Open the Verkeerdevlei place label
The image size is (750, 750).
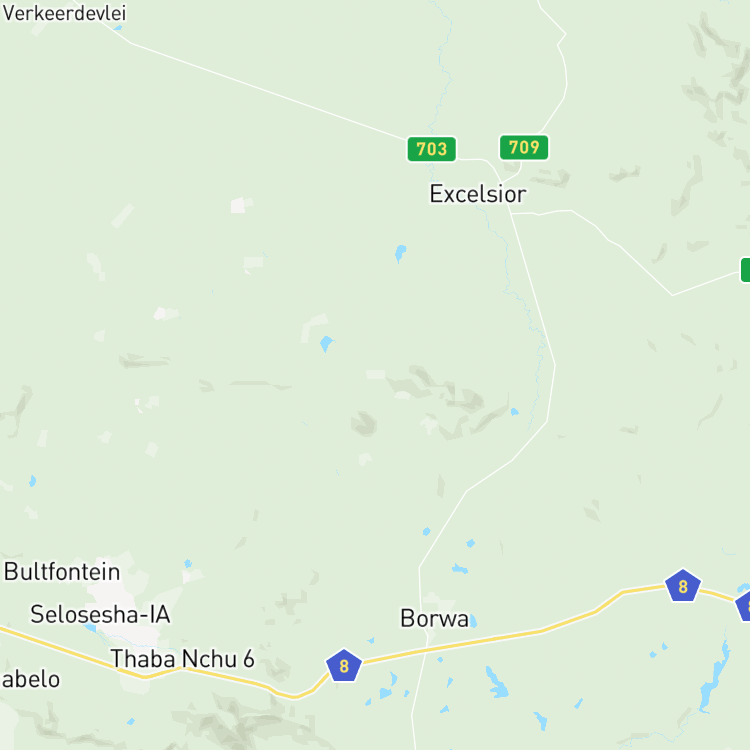pos(64,13)
